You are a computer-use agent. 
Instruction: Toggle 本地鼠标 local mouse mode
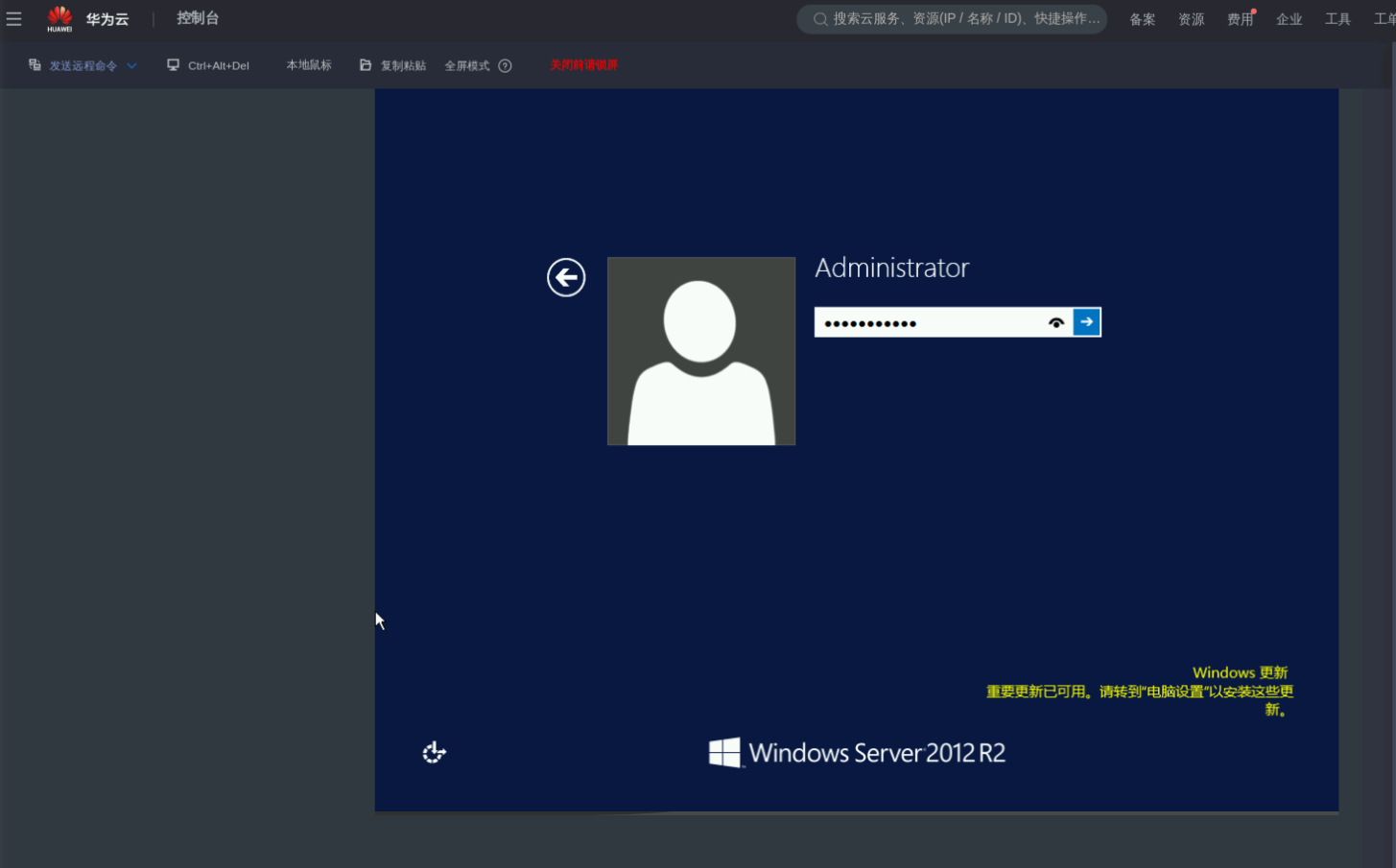308,65
